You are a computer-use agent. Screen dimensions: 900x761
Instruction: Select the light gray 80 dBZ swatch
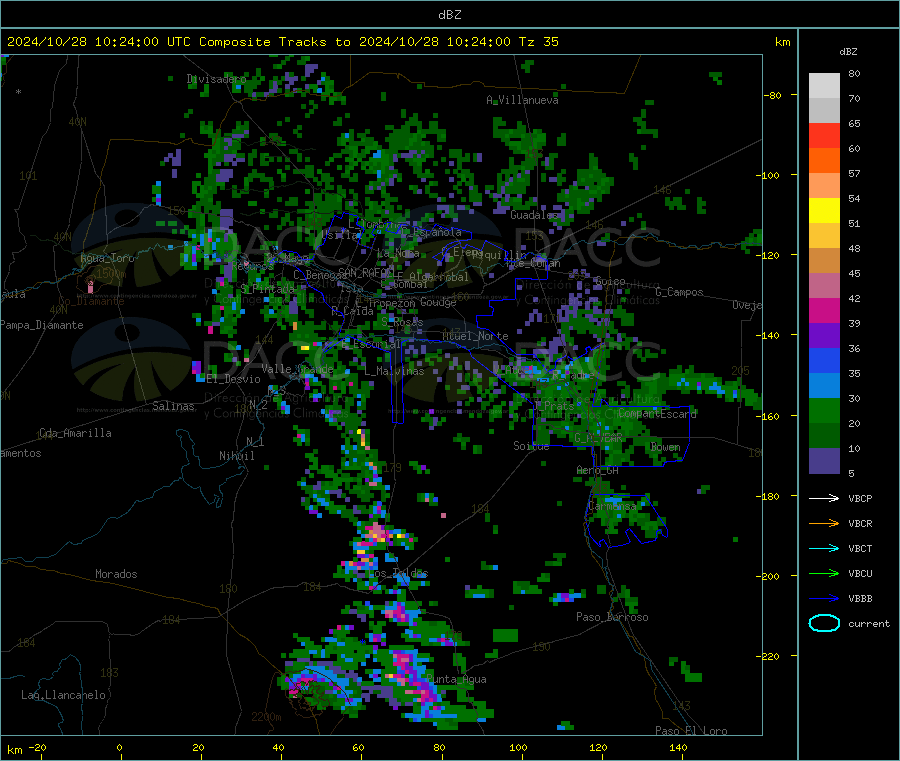point(824,86)
